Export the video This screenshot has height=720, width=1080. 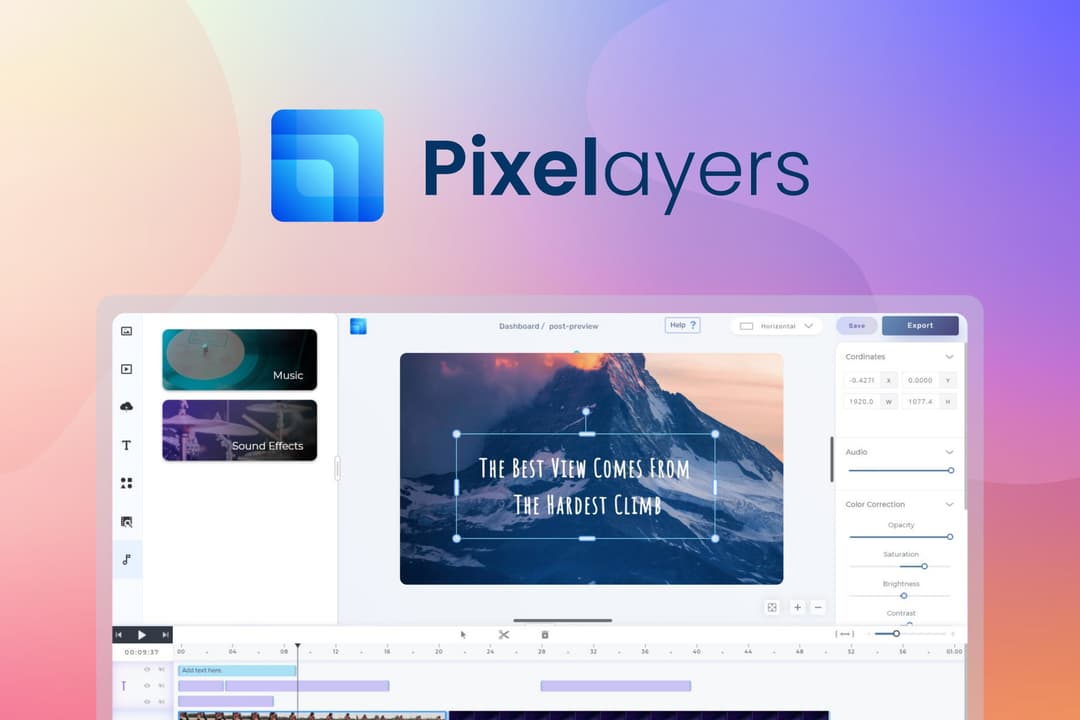click(920, 326)
